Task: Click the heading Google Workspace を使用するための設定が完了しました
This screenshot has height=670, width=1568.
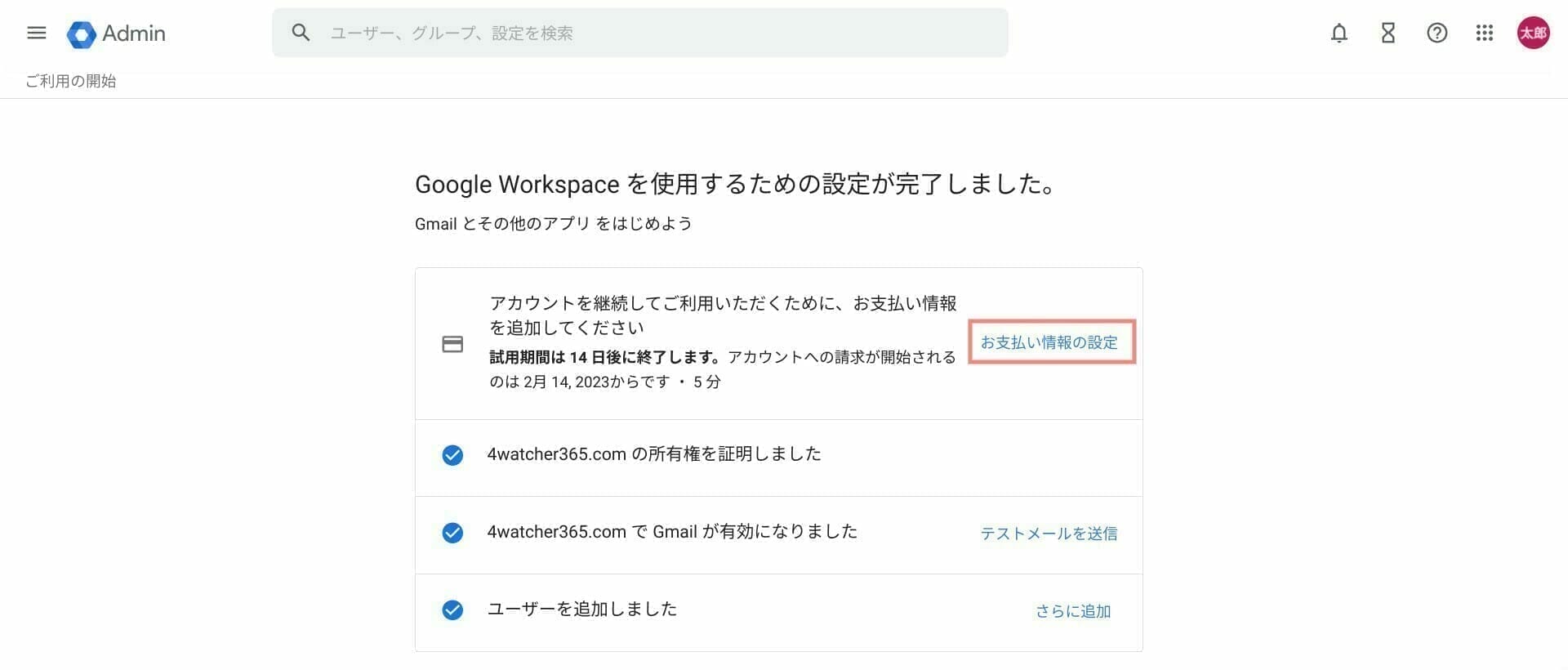Action: (736, 184)
